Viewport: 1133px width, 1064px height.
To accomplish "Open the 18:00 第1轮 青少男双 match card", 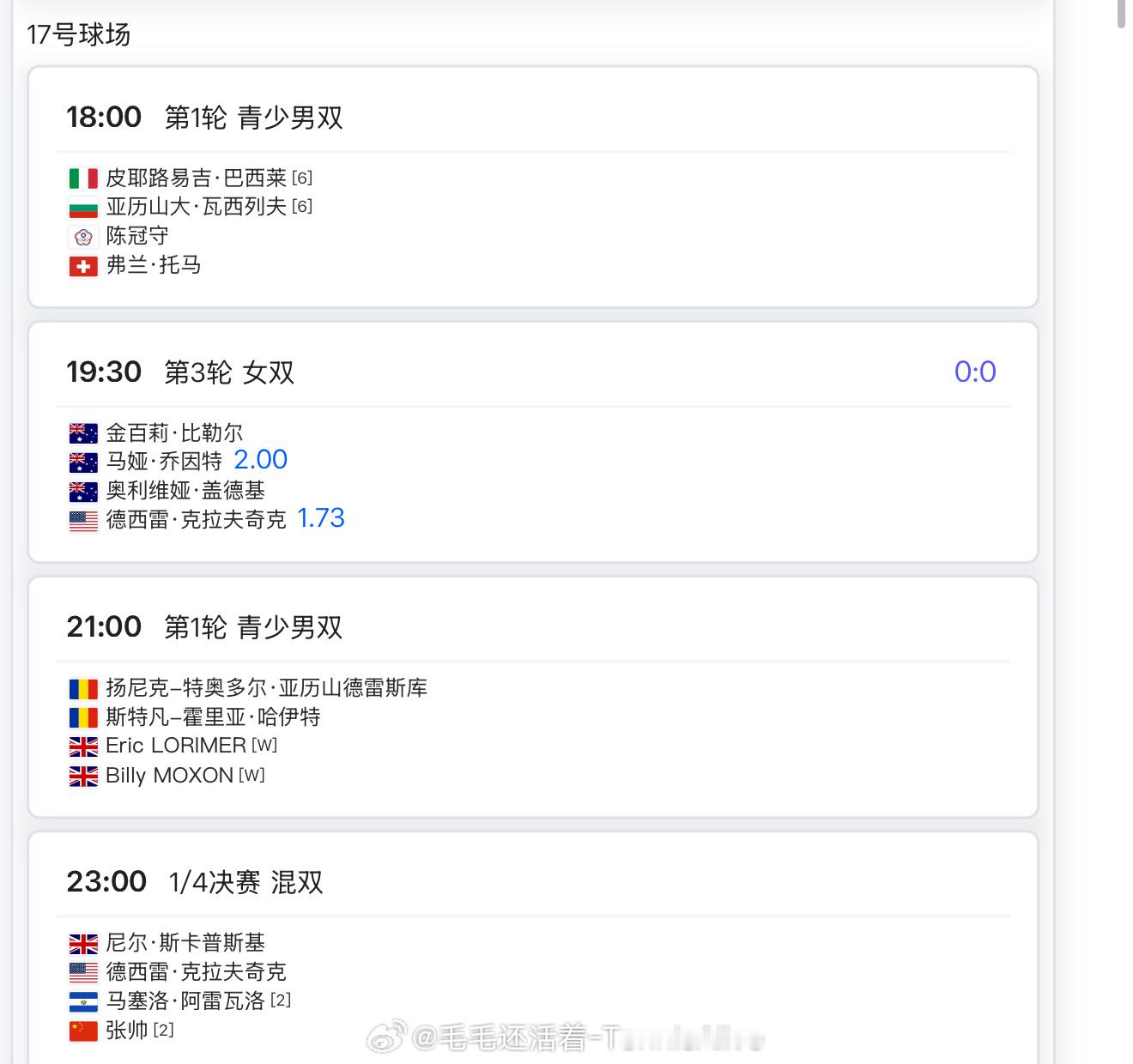I will [533, 187].
